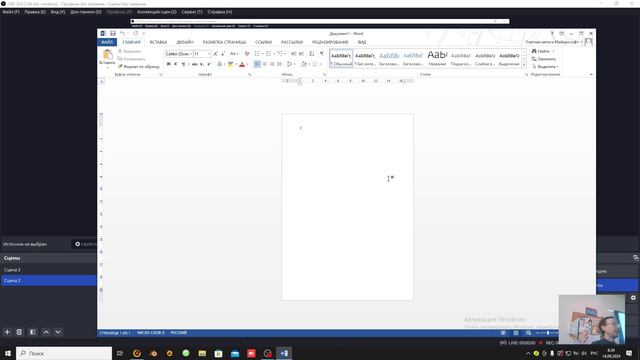Click the Sort (A-Z) icon in the paragraph group
Image resolution: width=640 pixels, height=360 pixels.
click(x=312, y=54)
